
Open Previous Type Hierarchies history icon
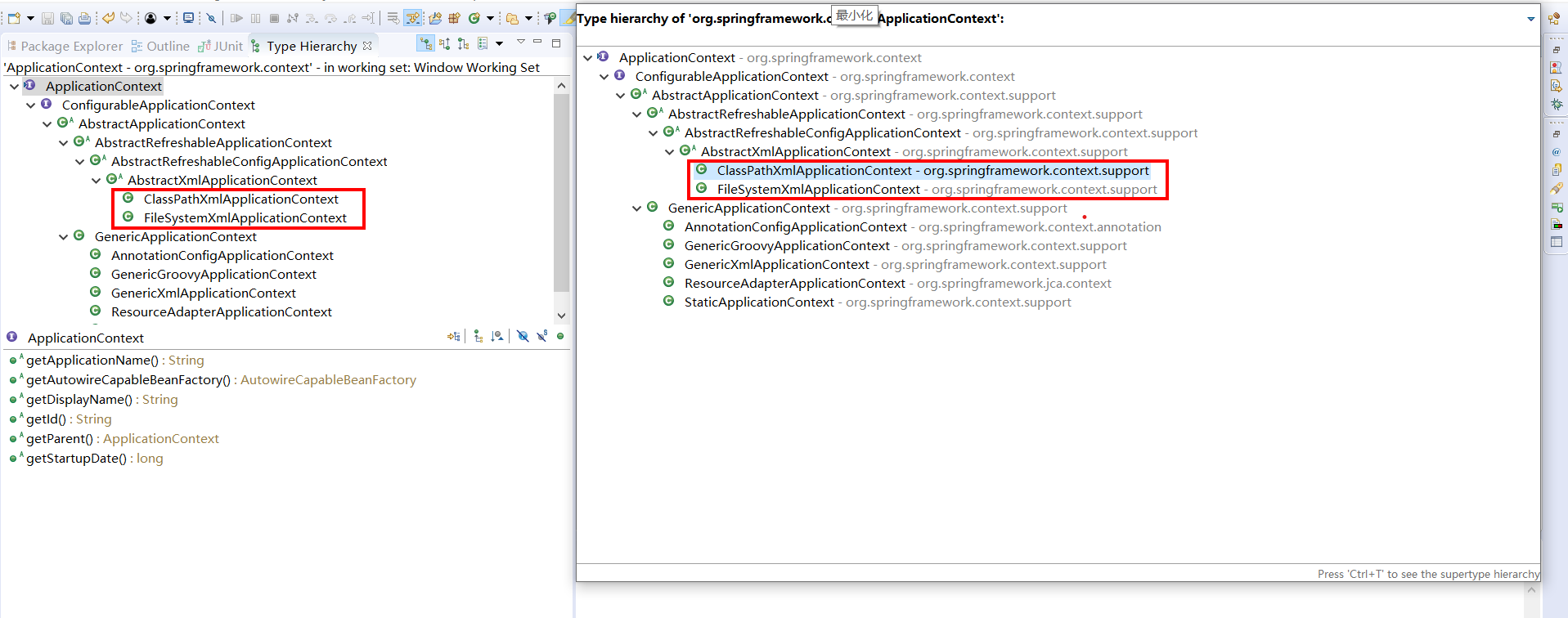[483, 43]
